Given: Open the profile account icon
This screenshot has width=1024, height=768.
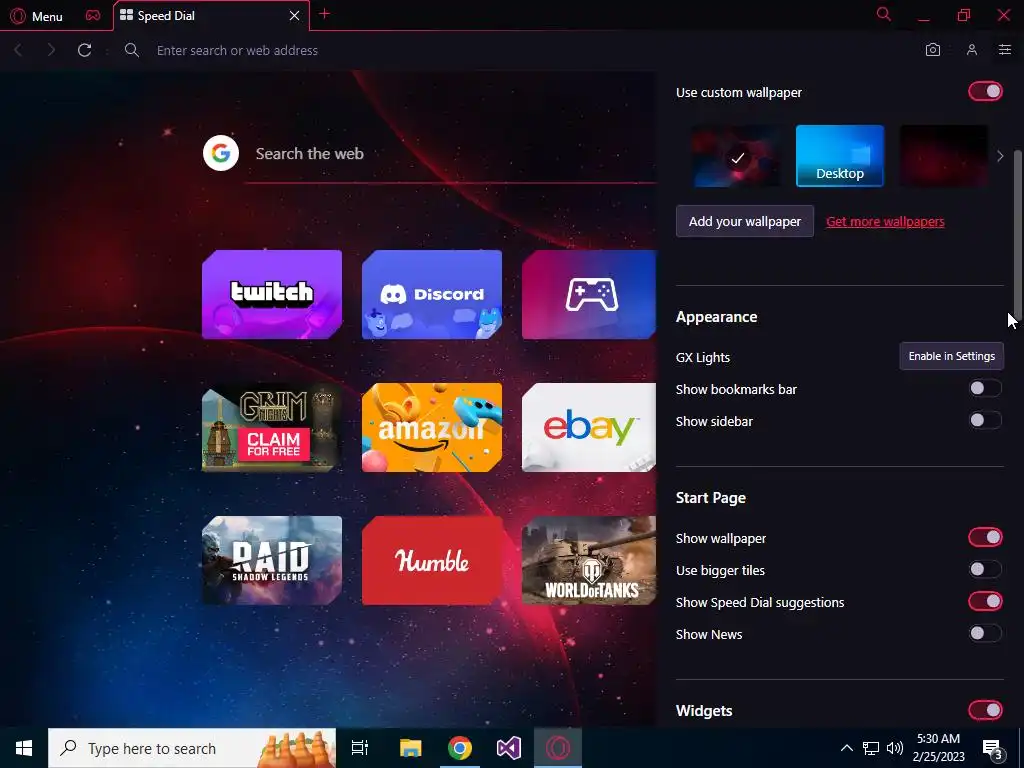Looking at the screenshot, I should (x=972, y=50).
